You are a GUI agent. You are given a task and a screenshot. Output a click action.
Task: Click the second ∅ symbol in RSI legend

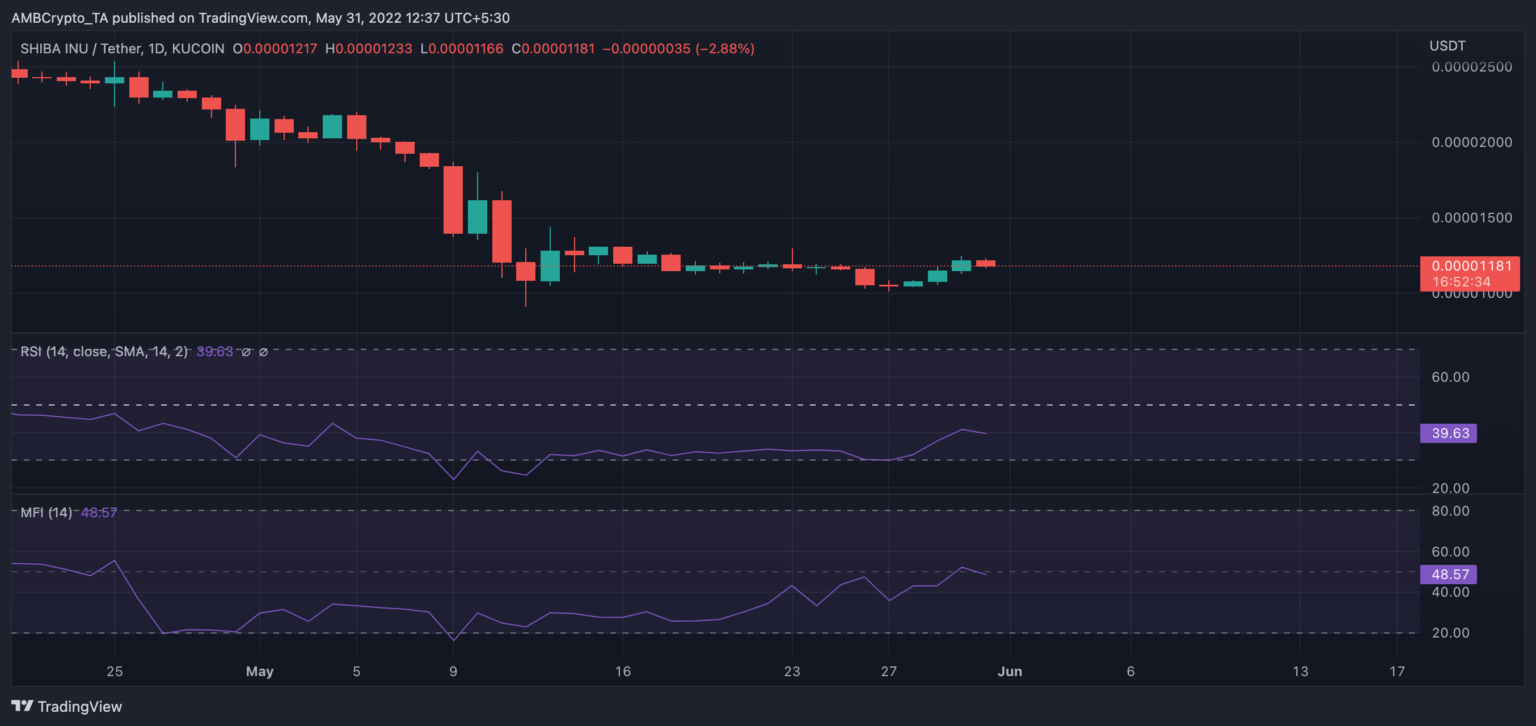pos(263,352)
